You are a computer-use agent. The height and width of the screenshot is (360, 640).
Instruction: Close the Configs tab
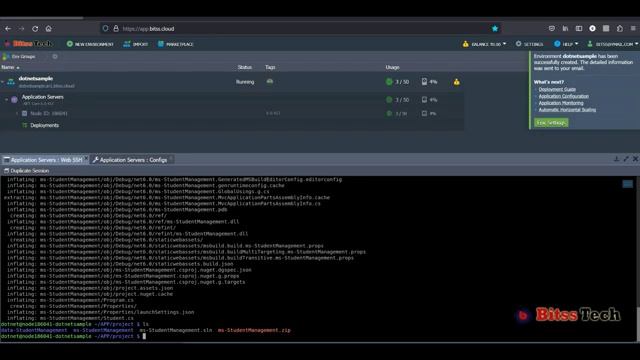[x=171, y=158]
